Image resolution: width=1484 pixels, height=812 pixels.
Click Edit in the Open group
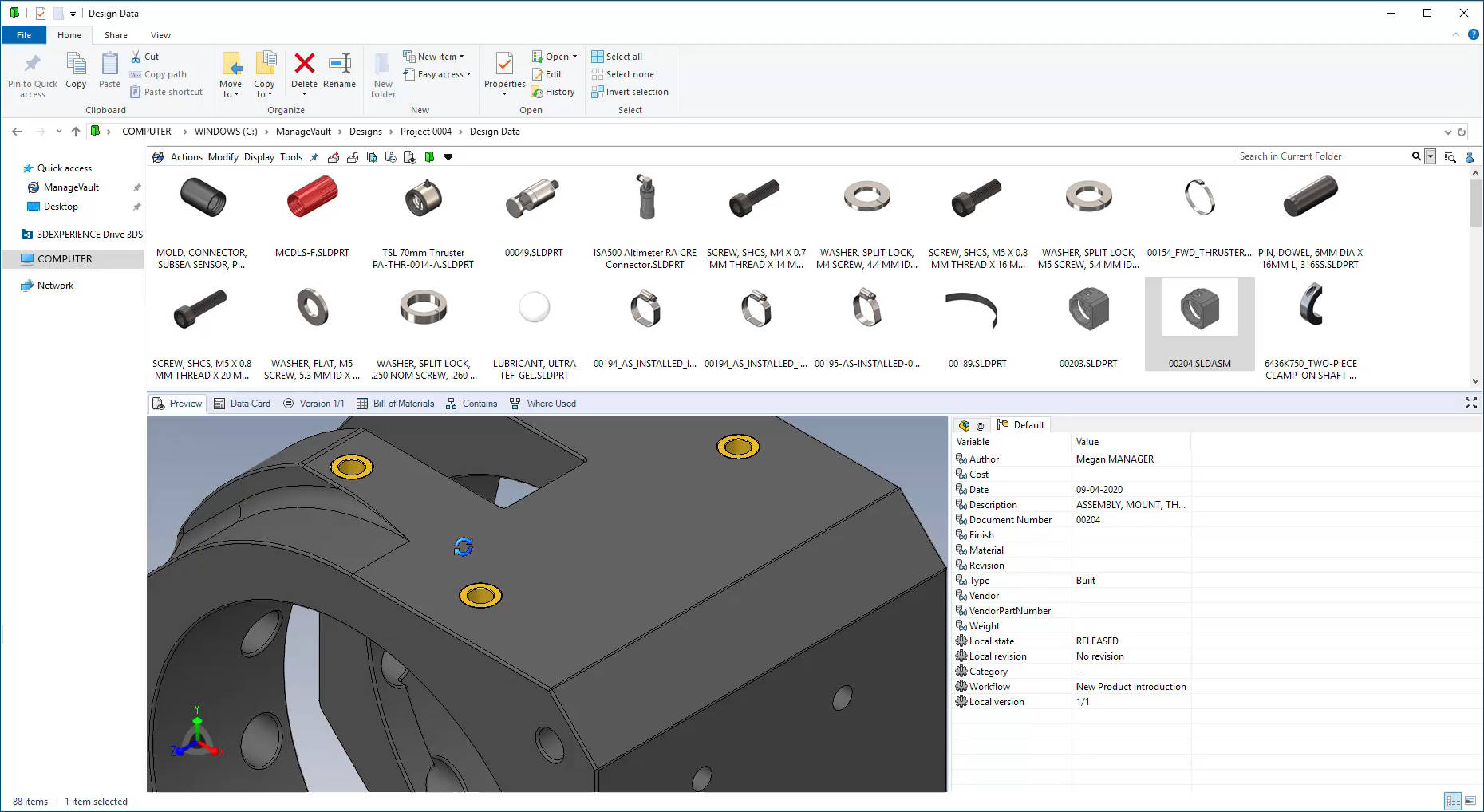[547, 74]
